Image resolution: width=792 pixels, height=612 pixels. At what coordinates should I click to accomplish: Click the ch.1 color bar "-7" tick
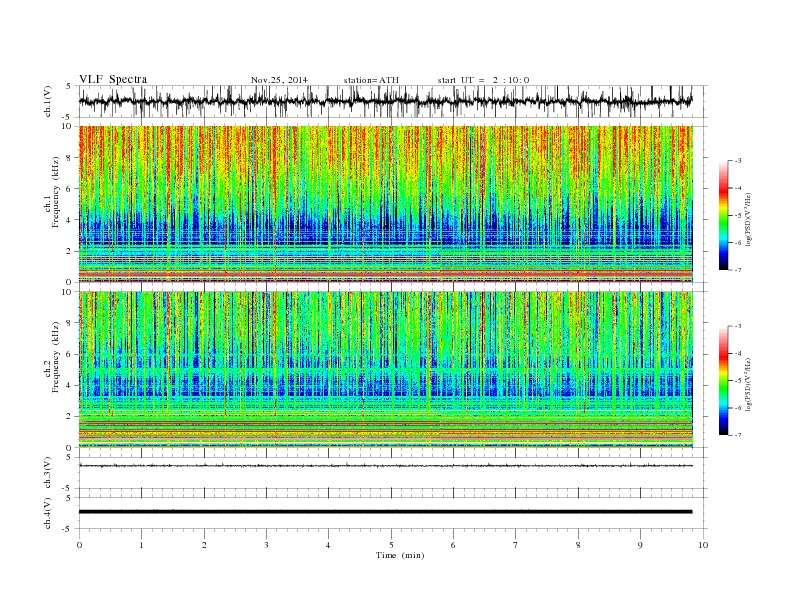tap(738, 270)
